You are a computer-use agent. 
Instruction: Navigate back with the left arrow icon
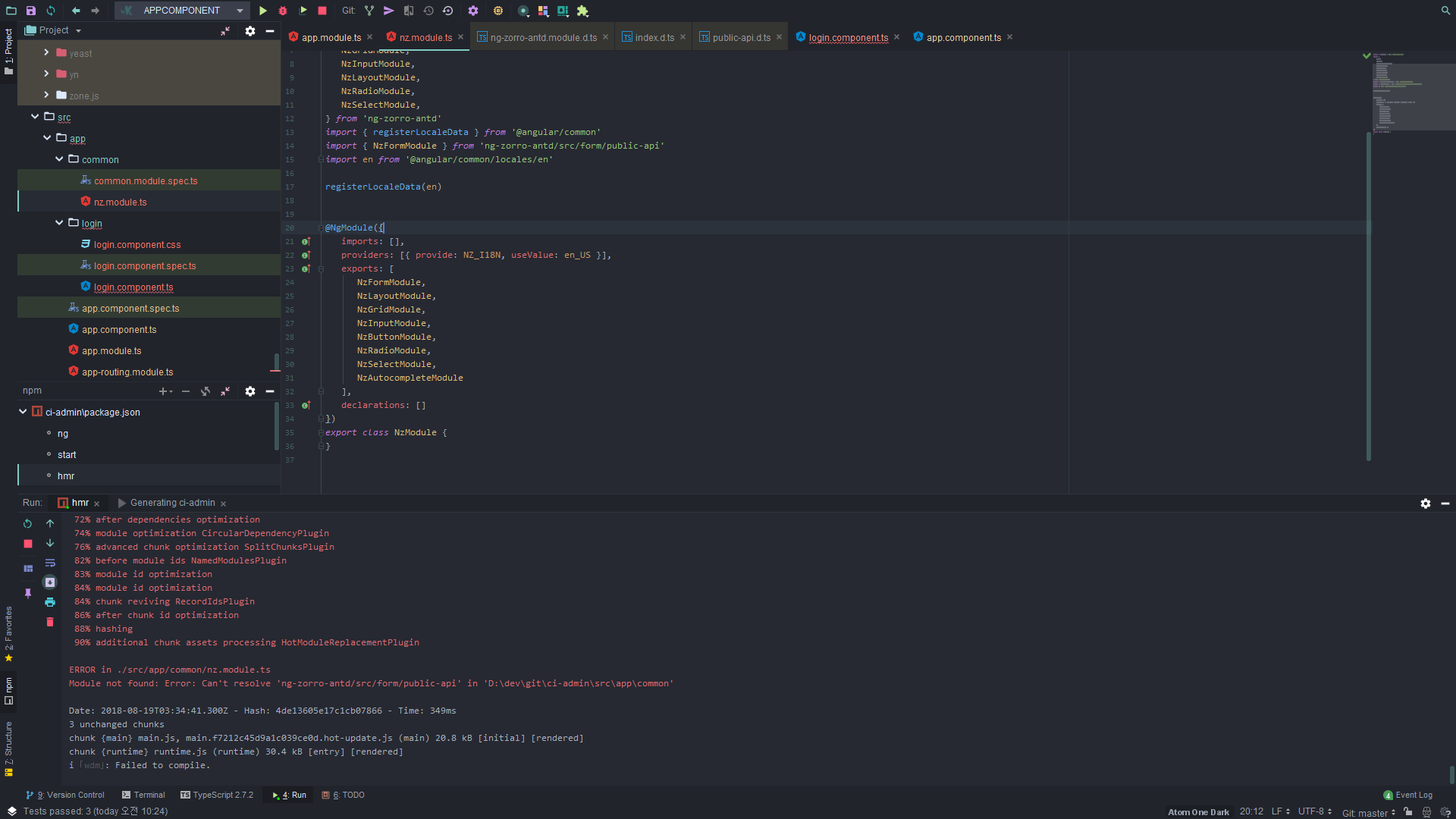tap(76, 11)
